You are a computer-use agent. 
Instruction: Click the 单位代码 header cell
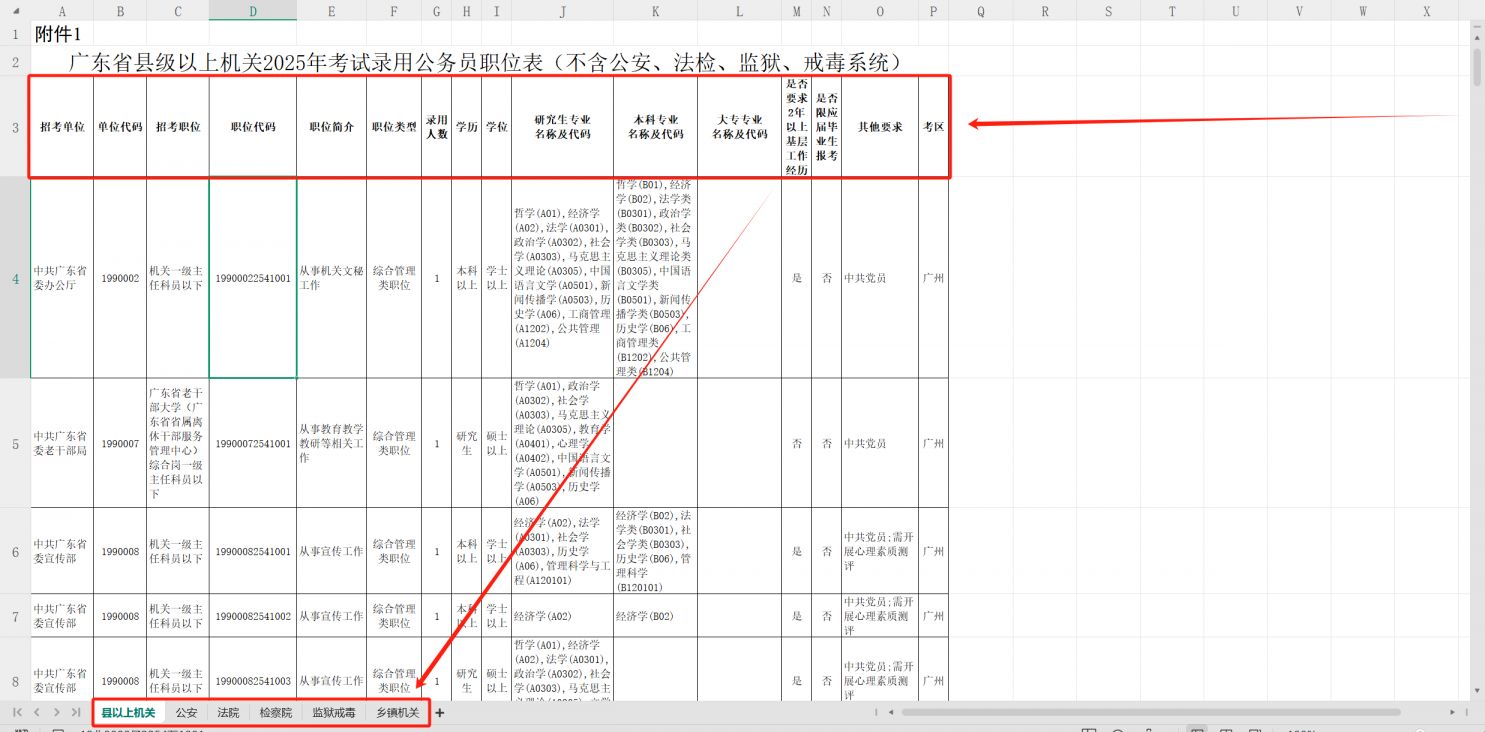(120, 128)
